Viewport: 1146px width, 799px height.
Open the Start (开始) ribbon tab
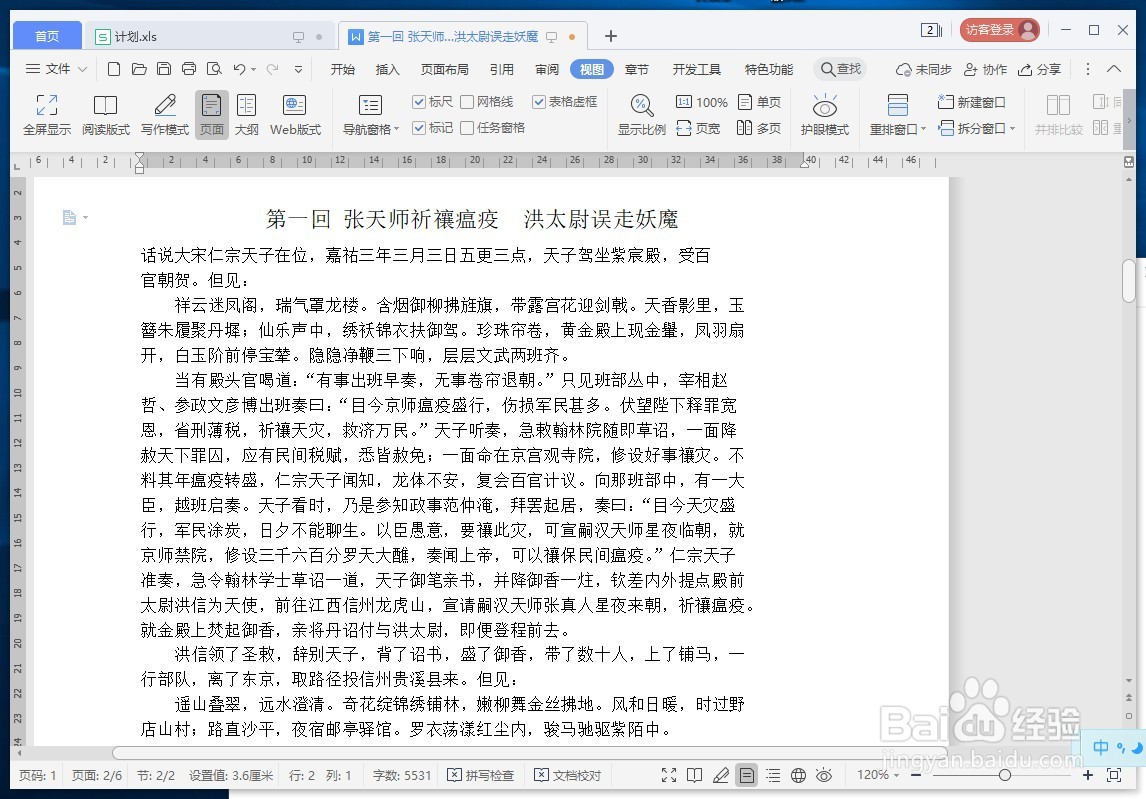342,69
